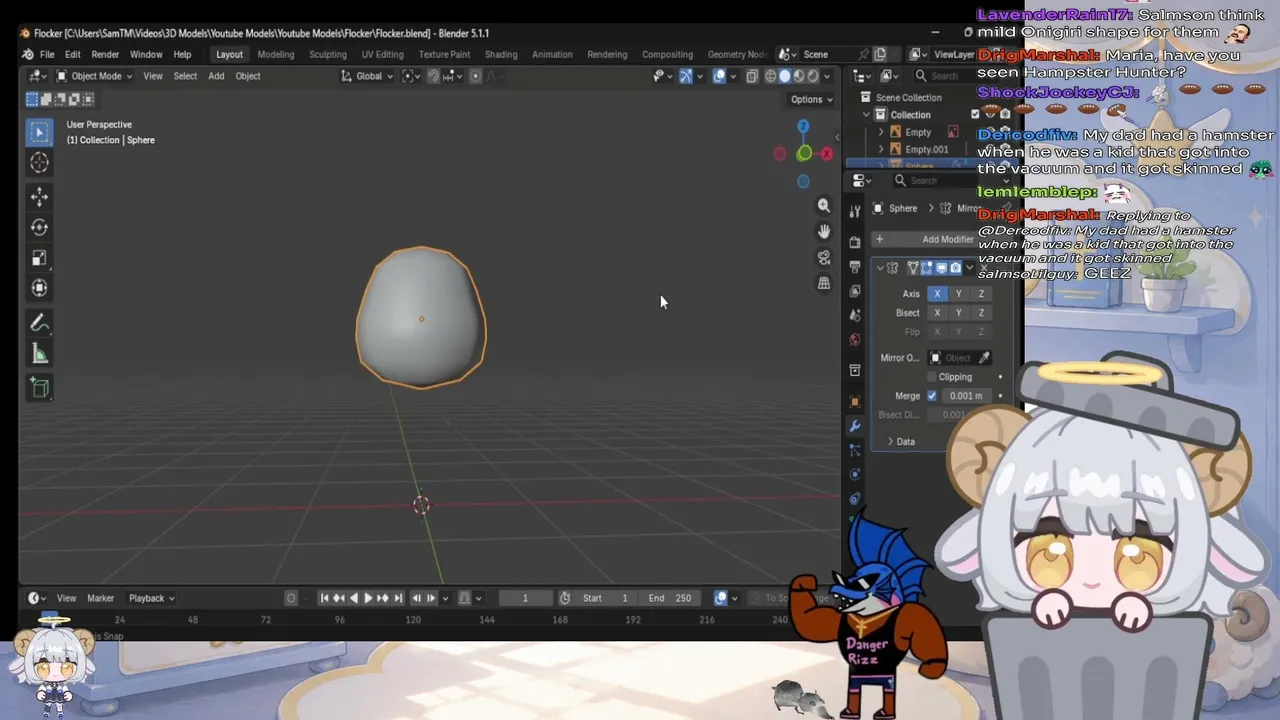Select the Measure tool
This screenshot has width=1280, height=720.
(39, 353)
